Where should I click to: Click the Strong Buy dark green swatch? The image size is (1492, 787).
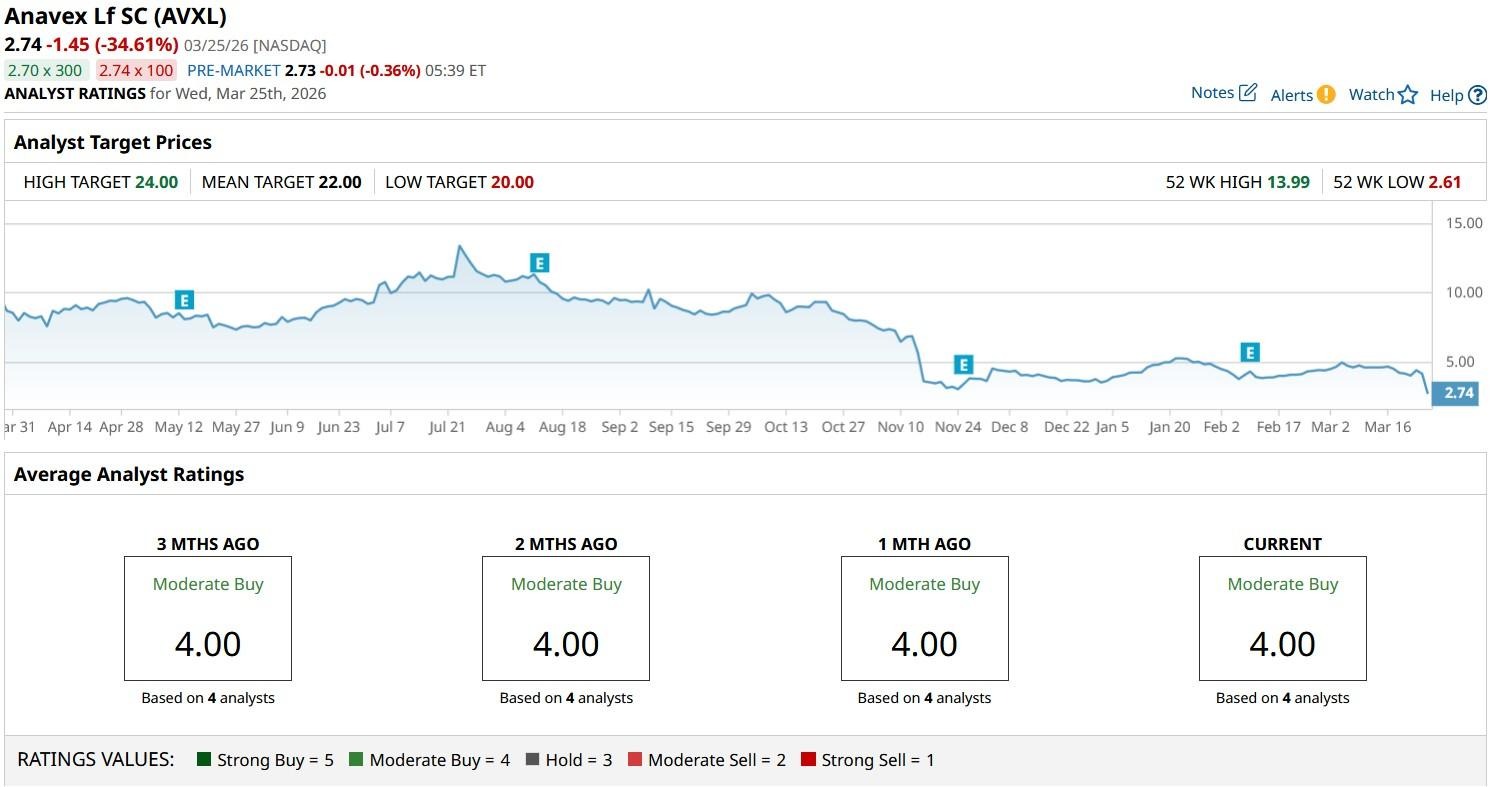205,760
